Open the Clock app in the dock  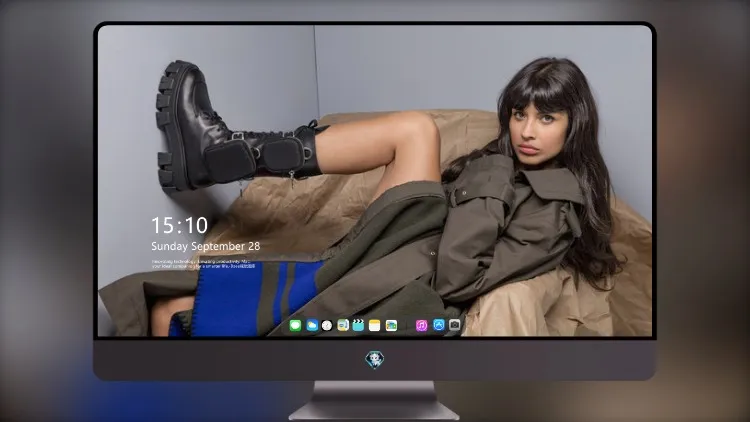click(x=327, y=325)
